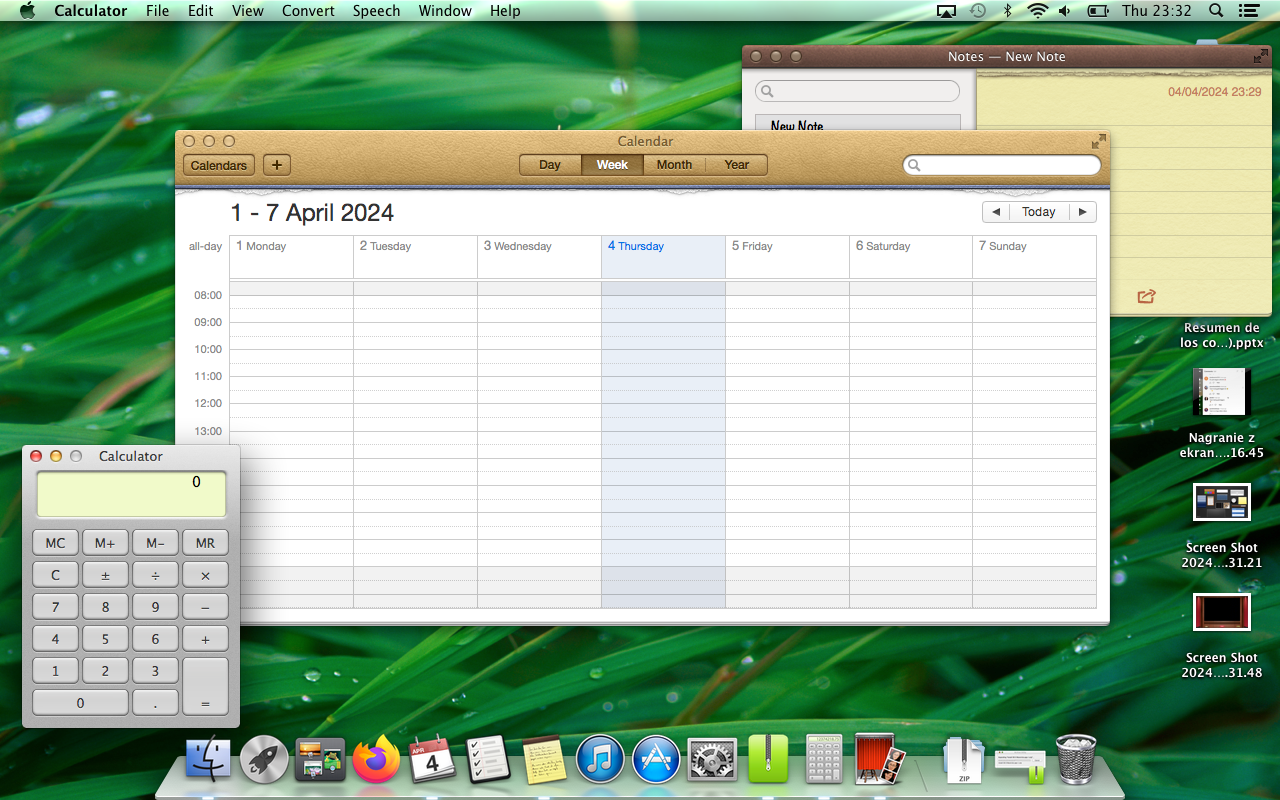Select the New Note entry in Notes list
Viewport: 1280px width, 800px height.
tap(857, 124)
